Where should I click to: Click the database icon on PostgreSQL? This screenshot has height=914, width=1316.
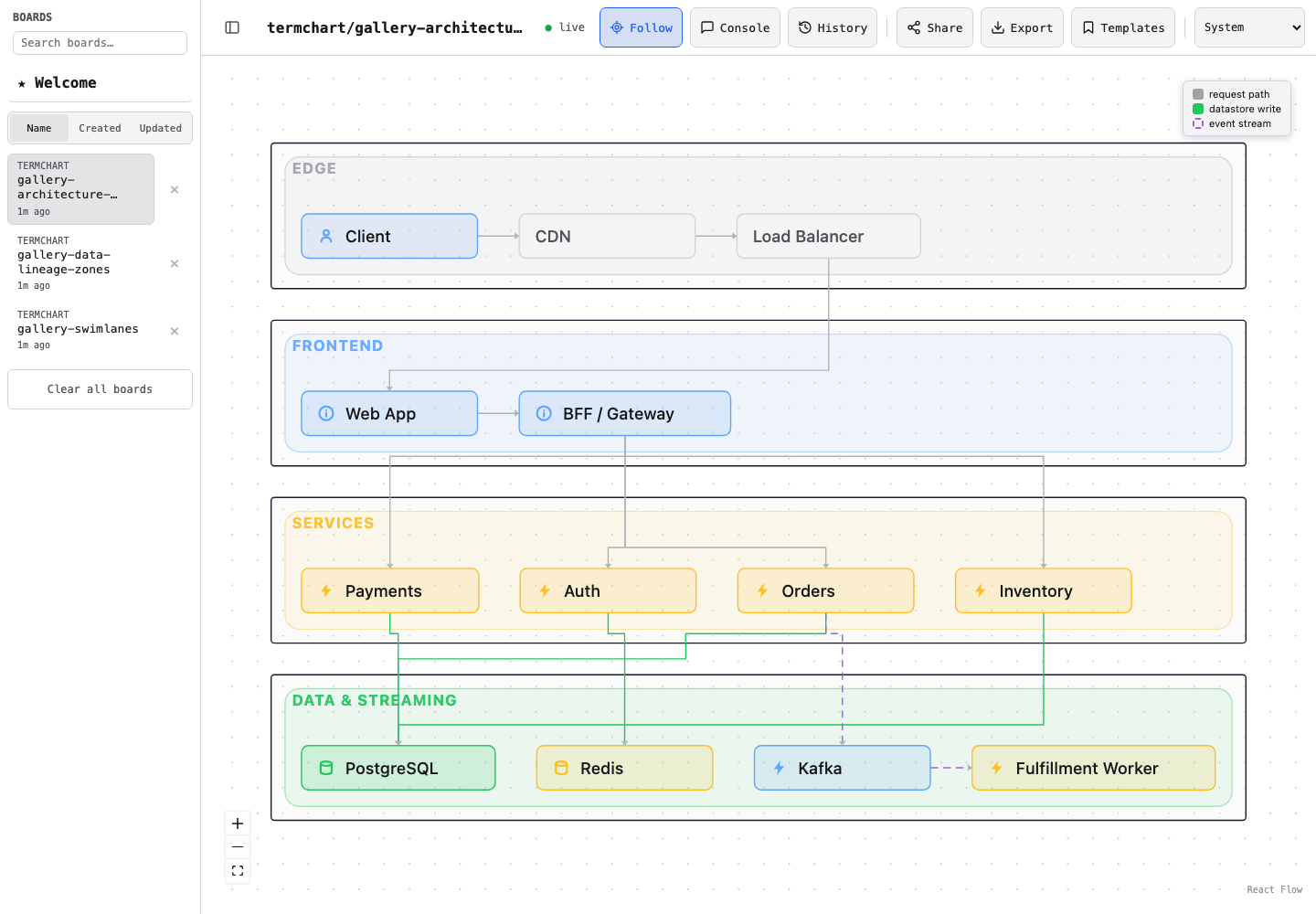pos(326,768)
